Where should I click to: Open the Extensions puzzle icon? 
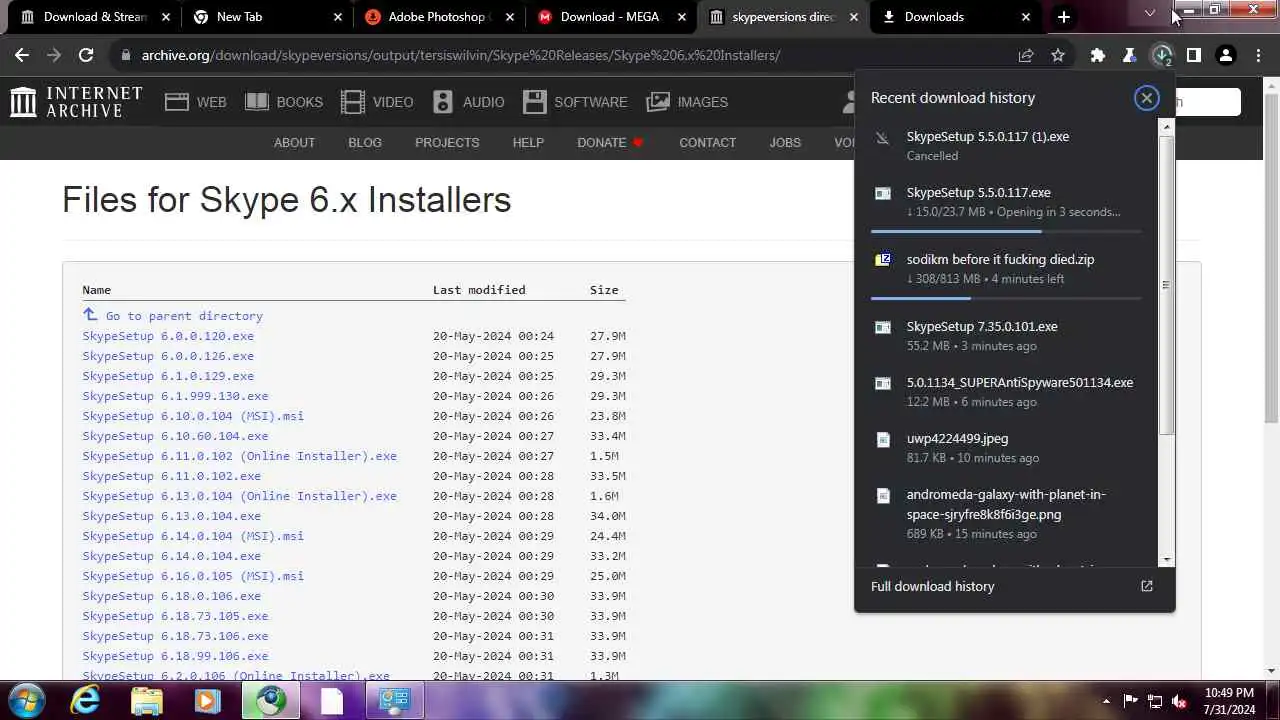click(x=1098, y=56)
